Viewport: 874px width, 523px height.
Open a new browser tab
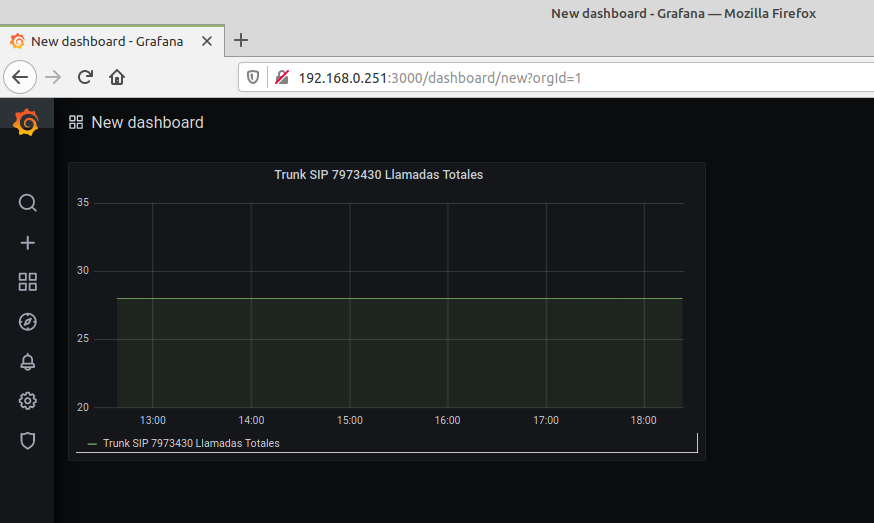click(241, 40)
